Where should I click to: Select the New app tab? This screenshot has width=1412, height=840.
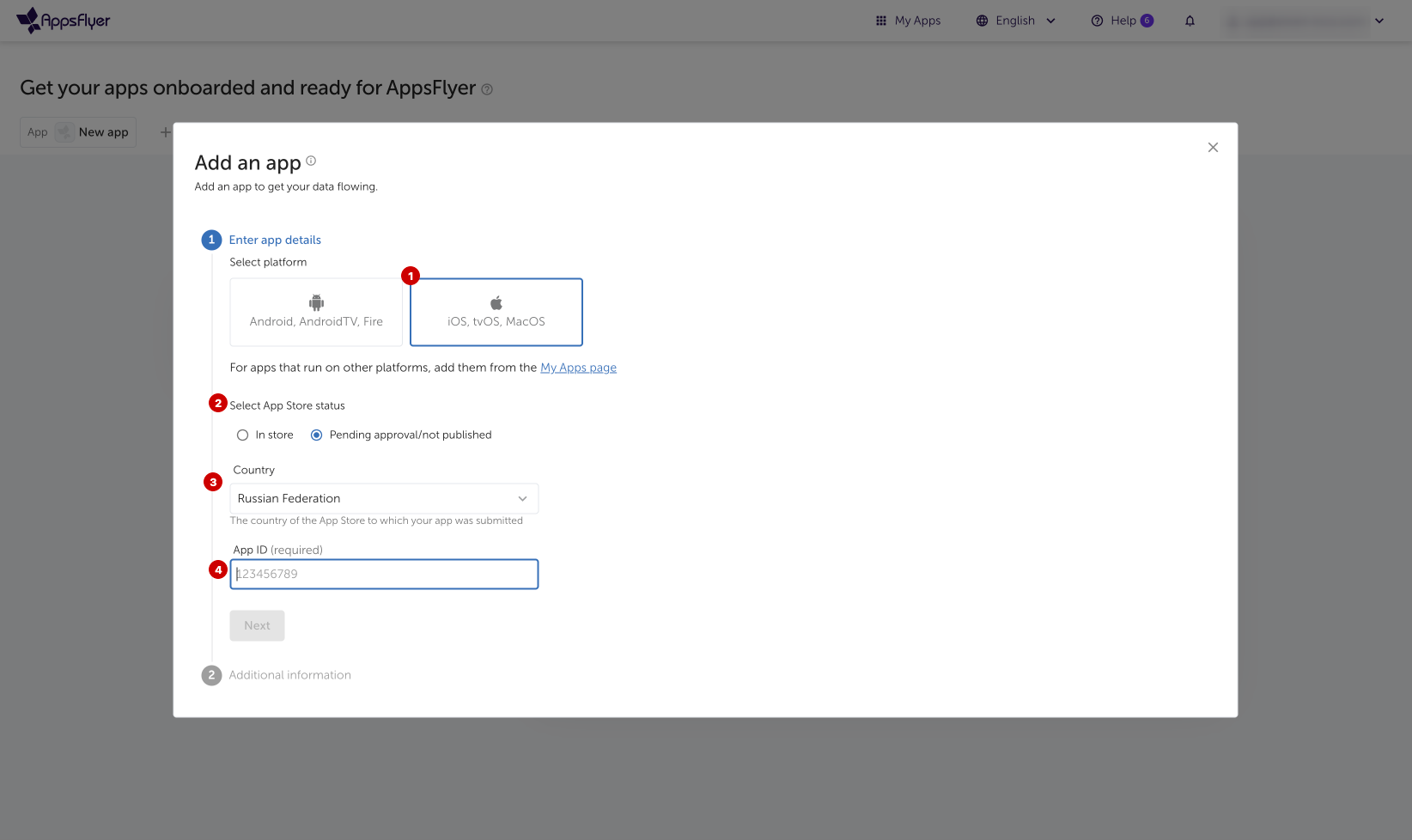78,132
